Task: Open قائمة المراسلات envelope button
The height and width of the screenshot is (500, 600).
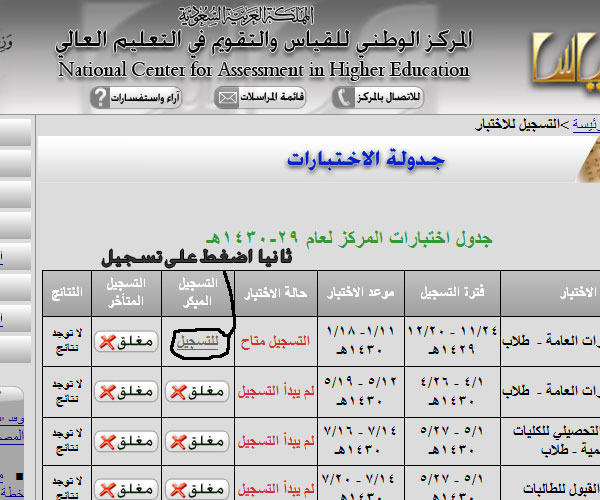Action: (x=260, y=98)
